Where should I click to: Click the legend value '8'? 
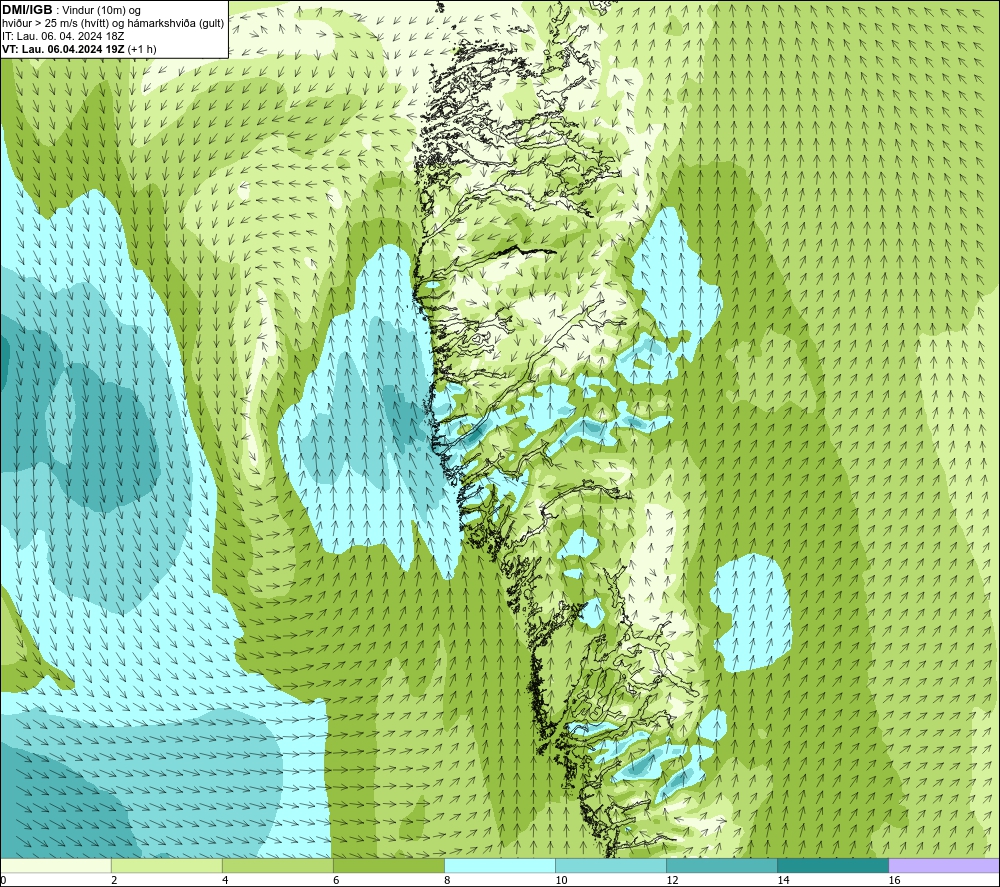click(x=447, y=881)
